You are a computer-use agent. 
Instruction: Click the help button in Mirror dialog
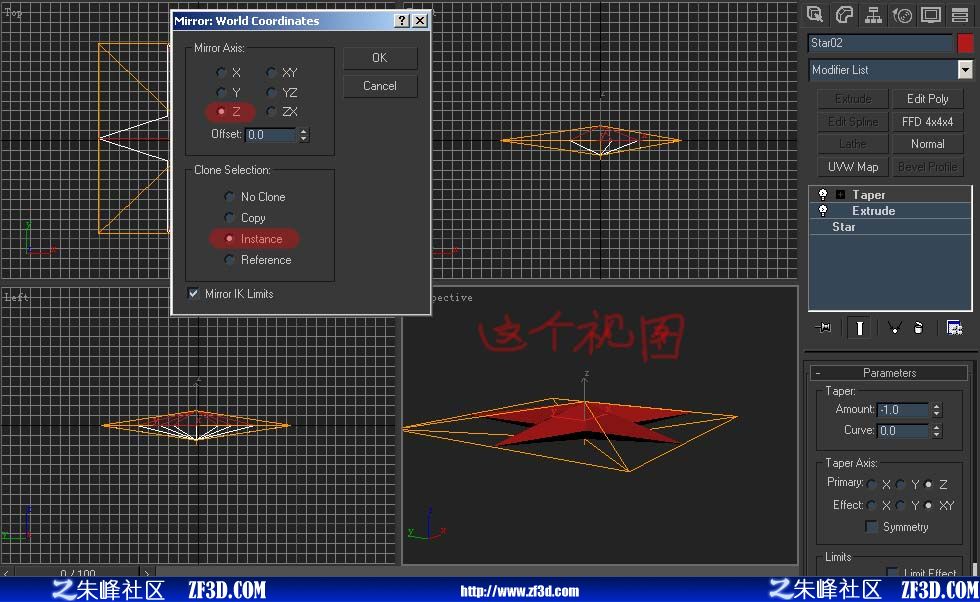pos(402,21)
